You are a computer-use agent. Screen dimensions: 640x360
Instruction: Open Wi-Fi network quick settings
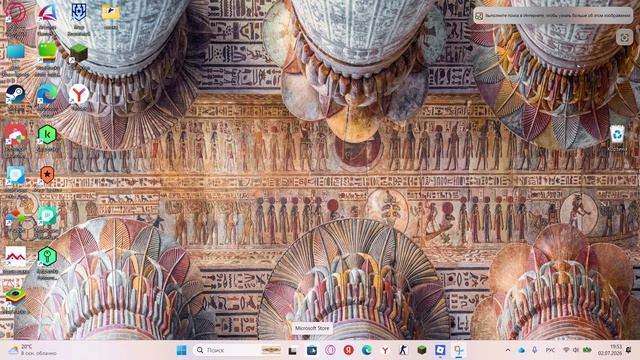[566, 350]
